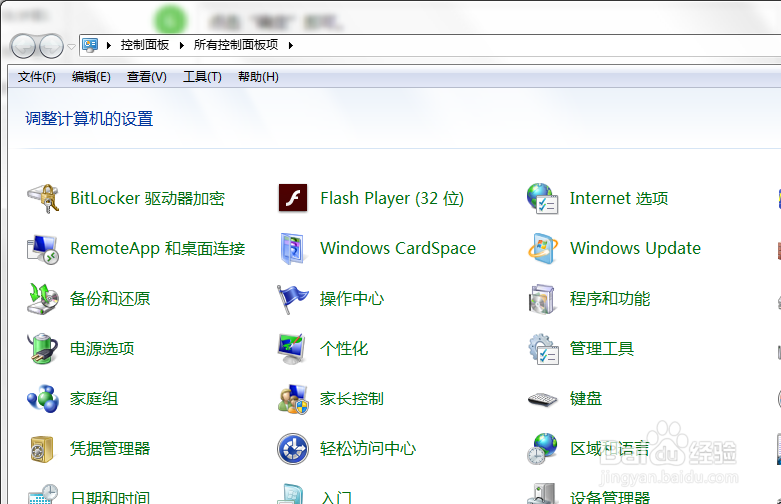Open the BitLocker drive encryption icon
This screenshot has width=781, height=504.
[43, 198]
